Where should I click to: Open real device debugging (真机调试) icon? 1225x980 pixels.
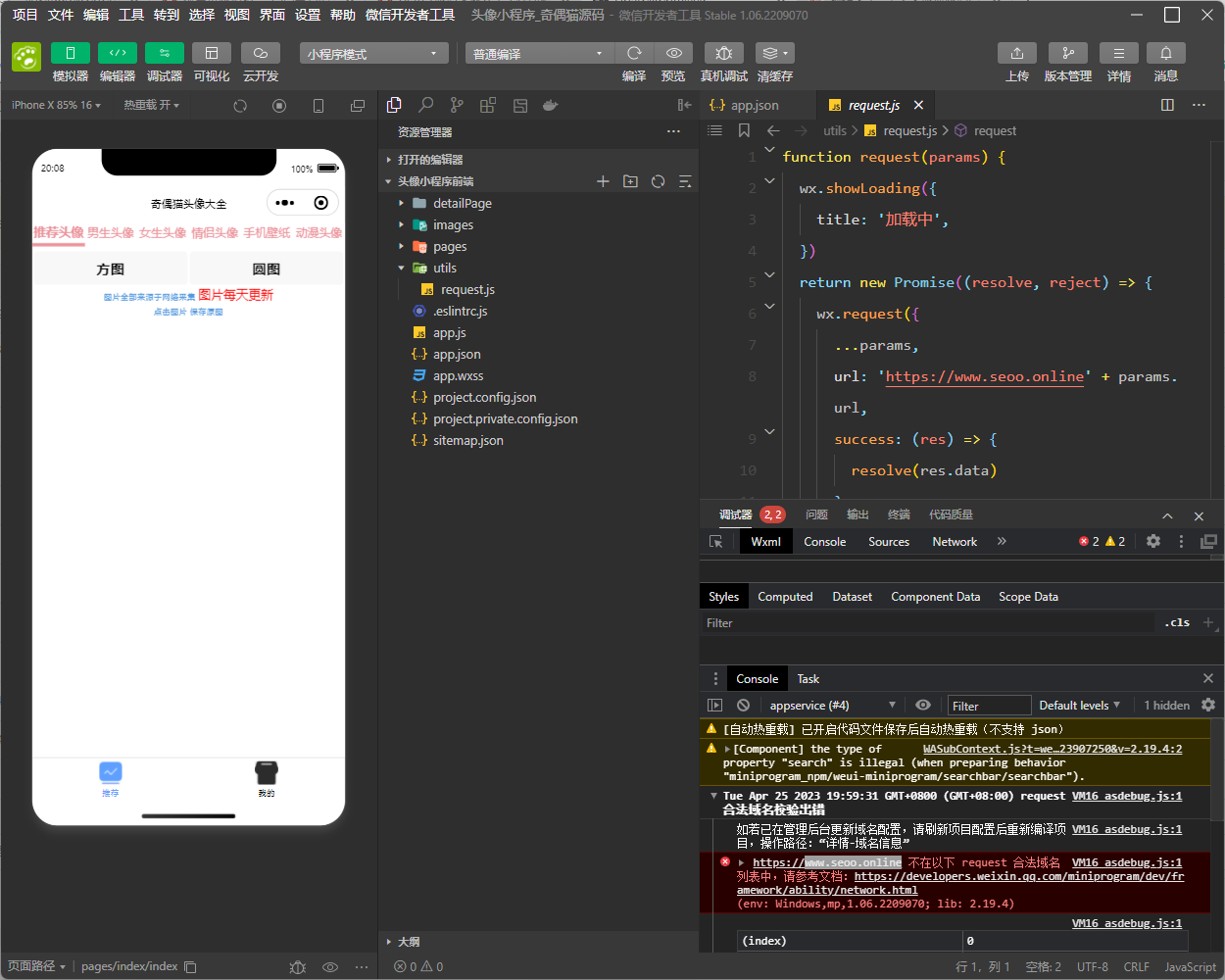pyautogui.click(x=724, y=53)
